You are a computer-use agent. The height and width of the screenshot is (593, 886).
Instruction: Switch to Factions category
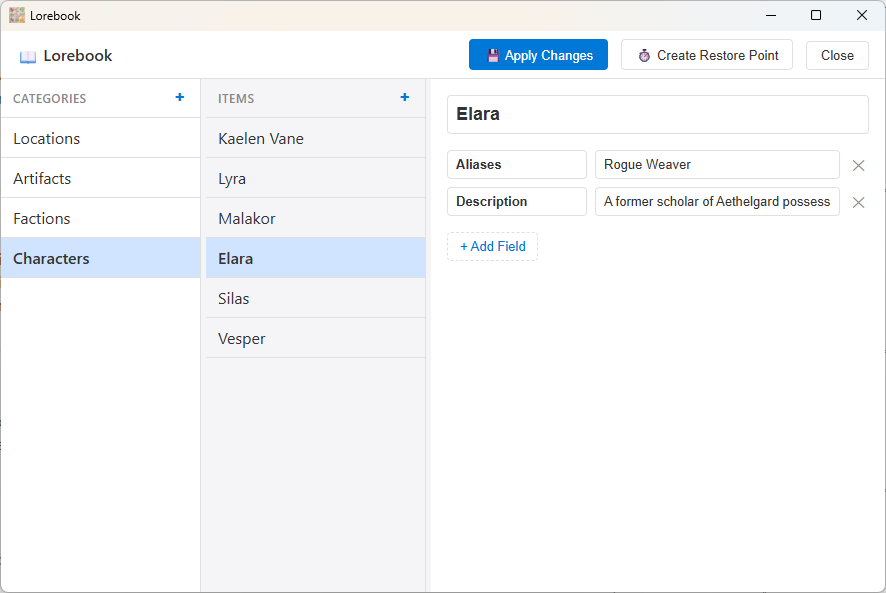[x=100, y=218]
